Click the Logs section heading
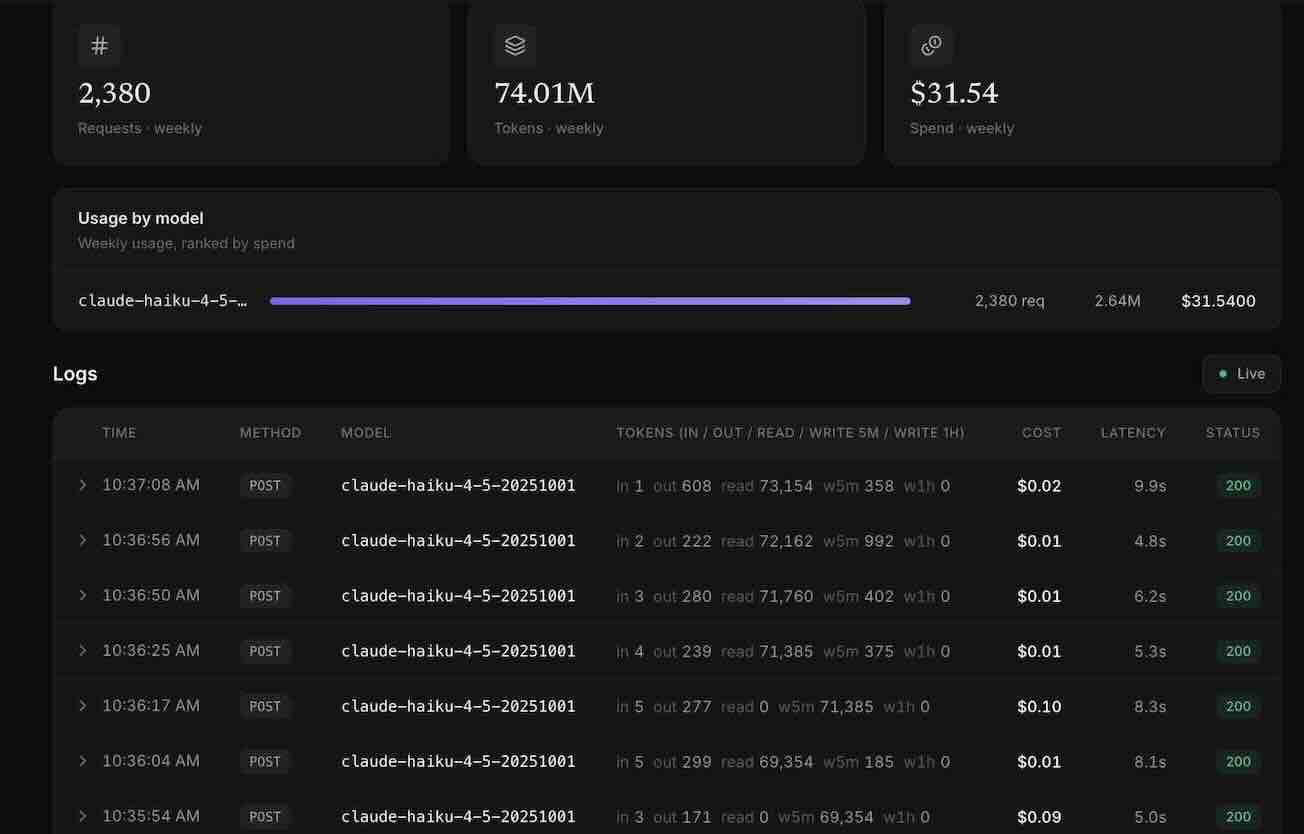The height and width of the screenshot is (834, 1304). [x=75, y=374]
